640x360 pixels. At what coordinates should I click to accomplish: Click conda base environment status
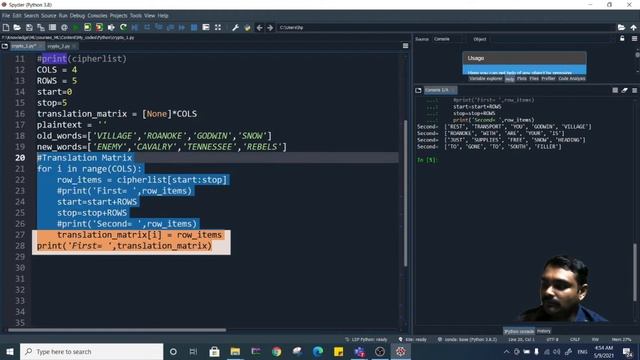coord(467,339)
